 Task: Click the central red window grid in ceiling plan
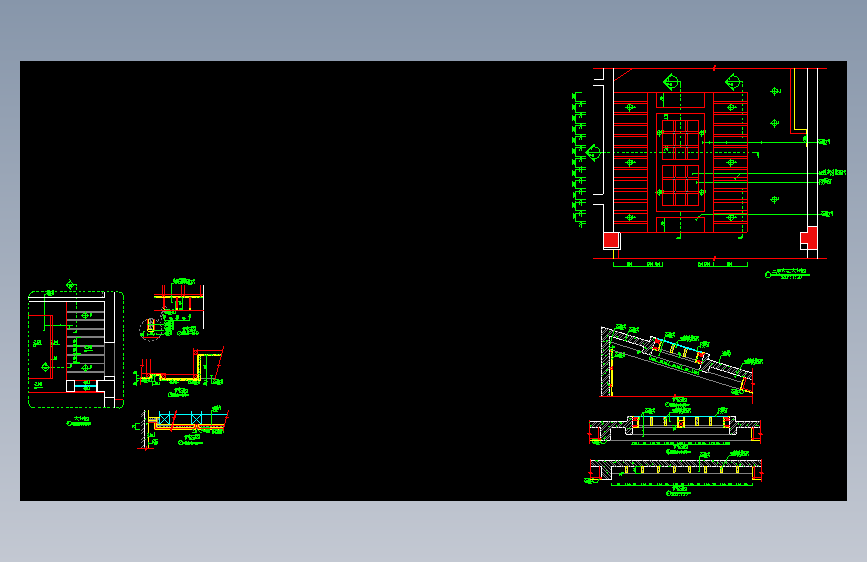pos(681,163)
